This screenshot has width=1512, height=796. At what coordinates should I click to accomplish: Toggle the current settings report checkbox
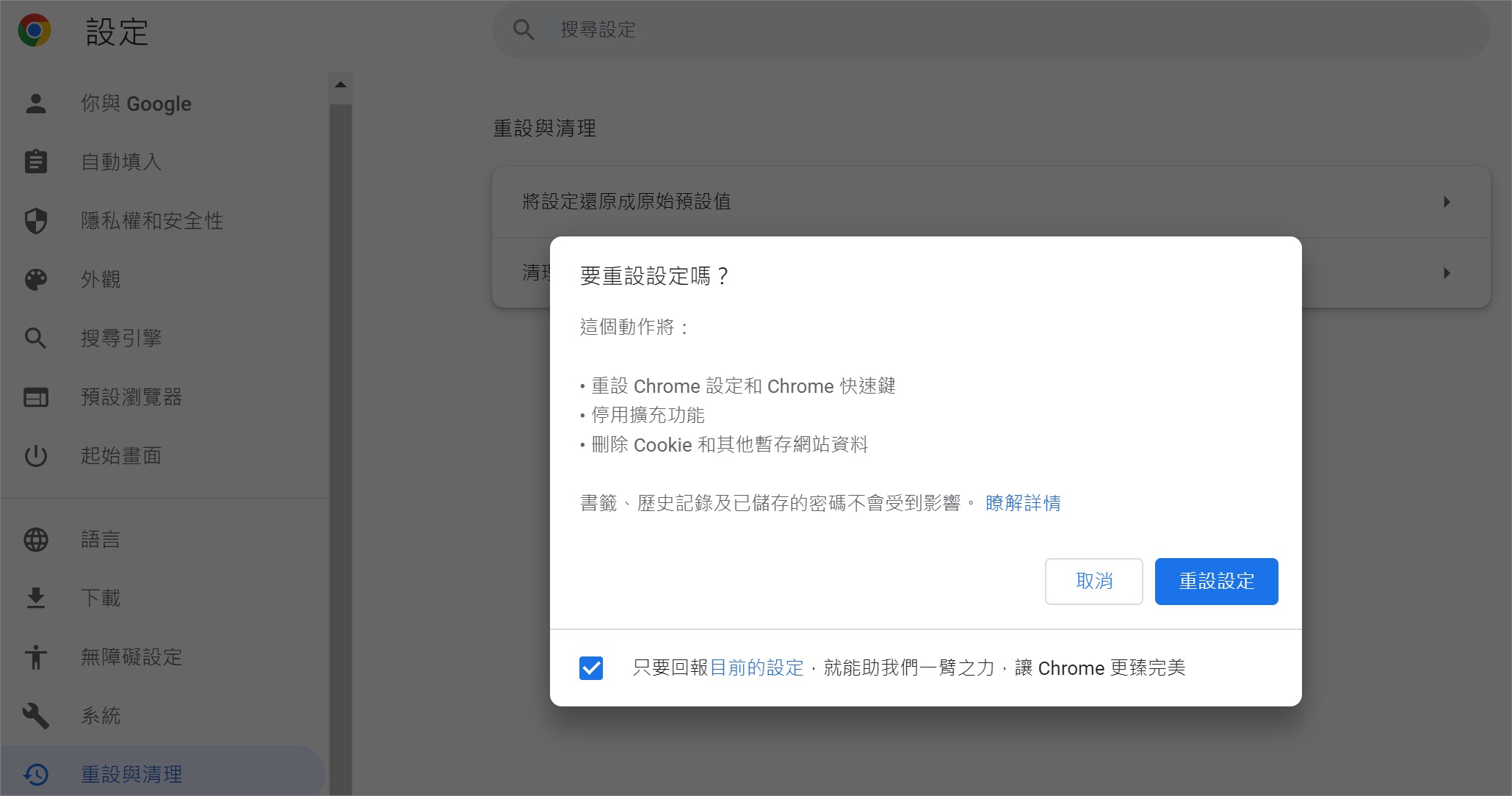click(x=592, y=668)
